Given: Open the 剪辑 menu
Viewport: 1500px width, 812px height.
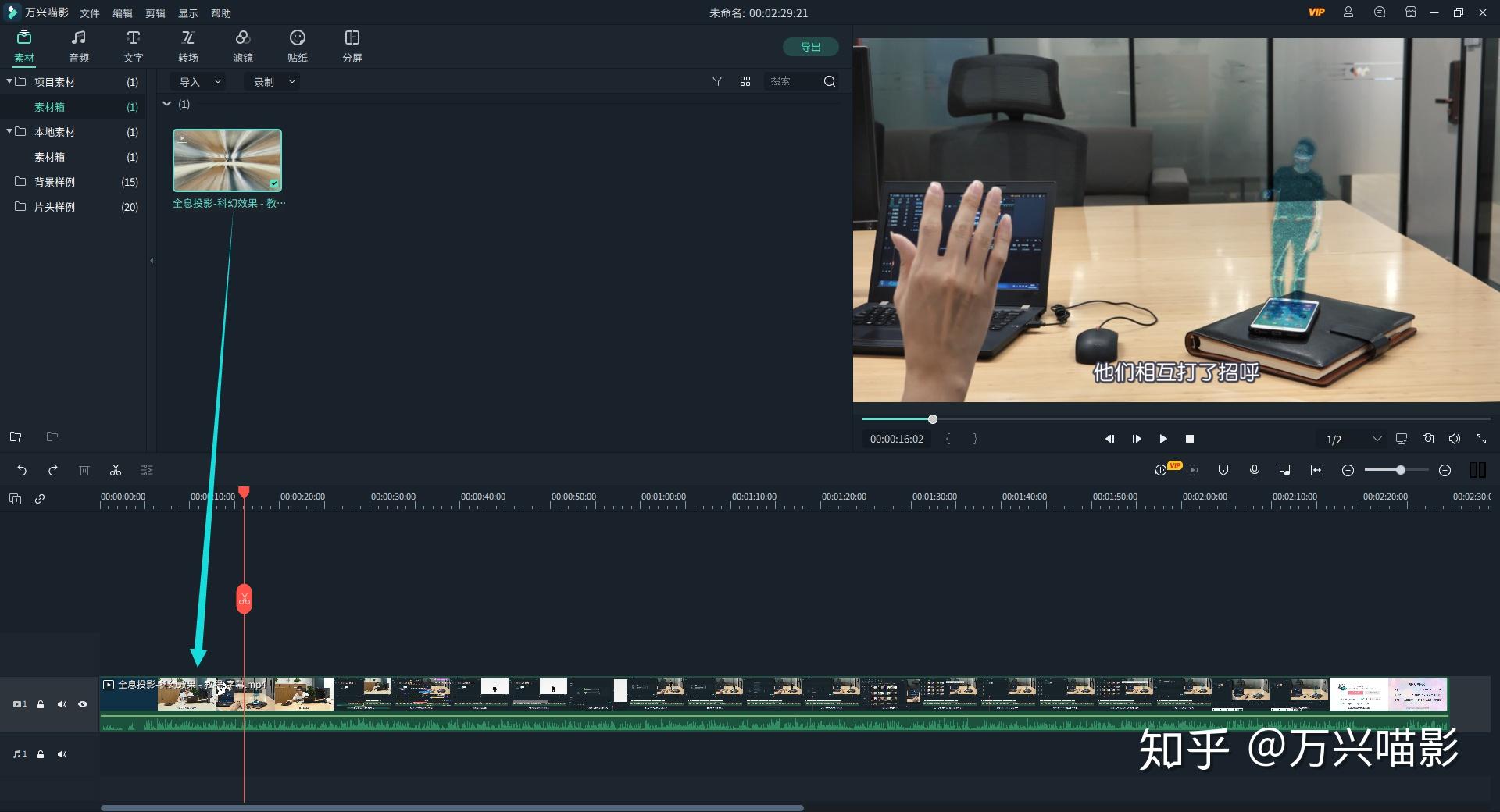Looking at the screenshot, I should (x=155, y=13).
